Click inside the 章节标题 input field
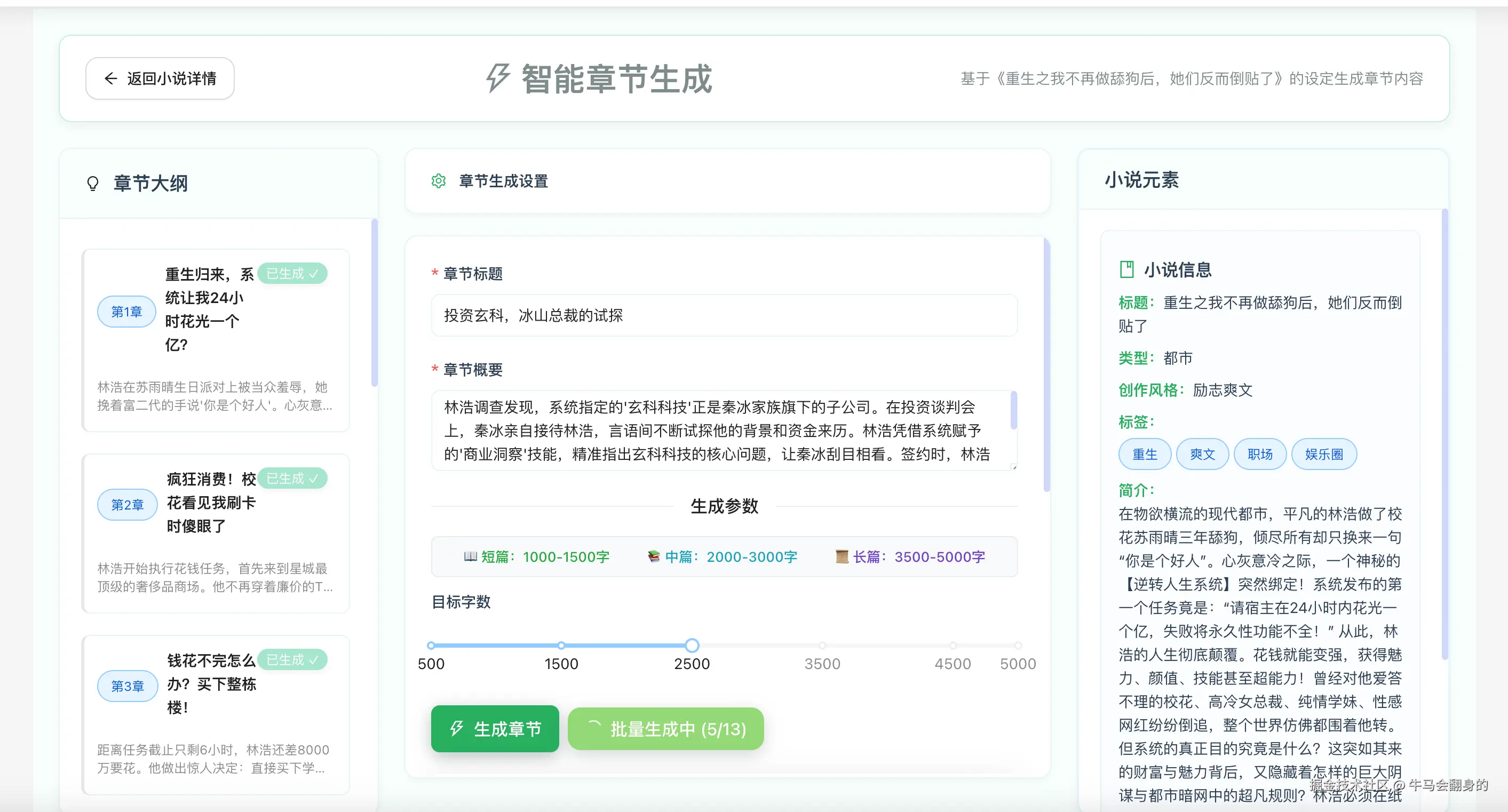The height and width of the screenshot is (812, 1508). point(724,315)
